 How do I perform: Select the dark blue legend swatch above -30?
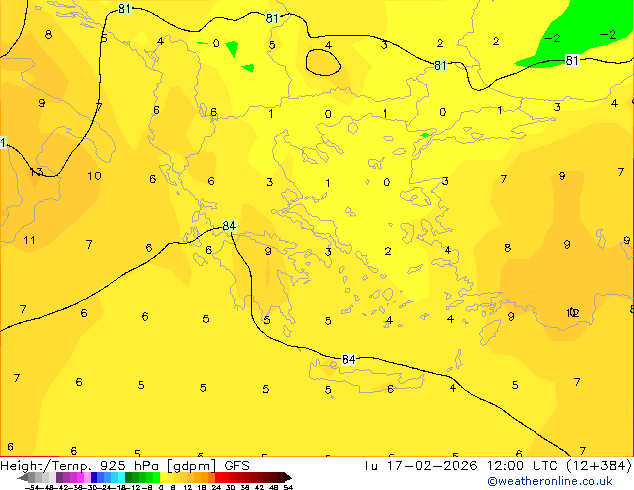coord(94,477)
